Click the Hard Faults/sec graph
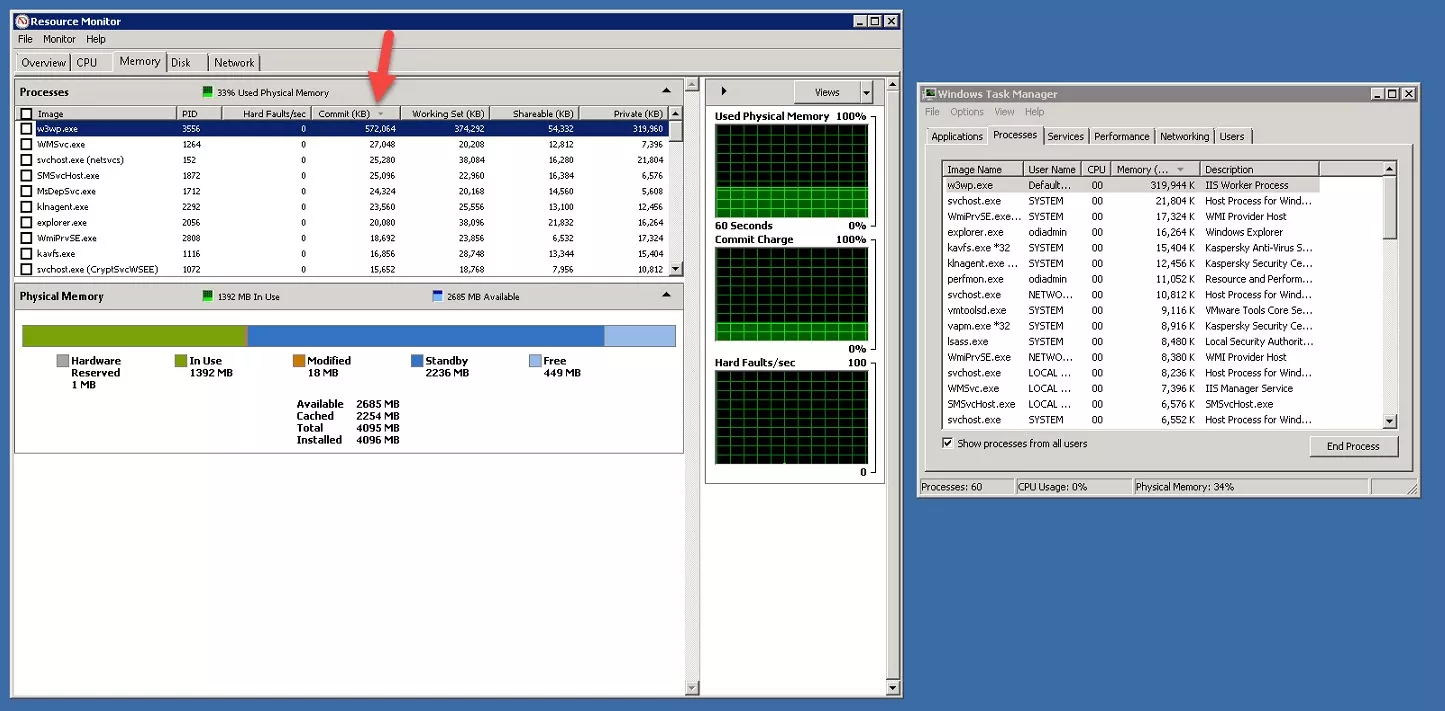Screen dimensions: 1445x711 click(791, 417)
